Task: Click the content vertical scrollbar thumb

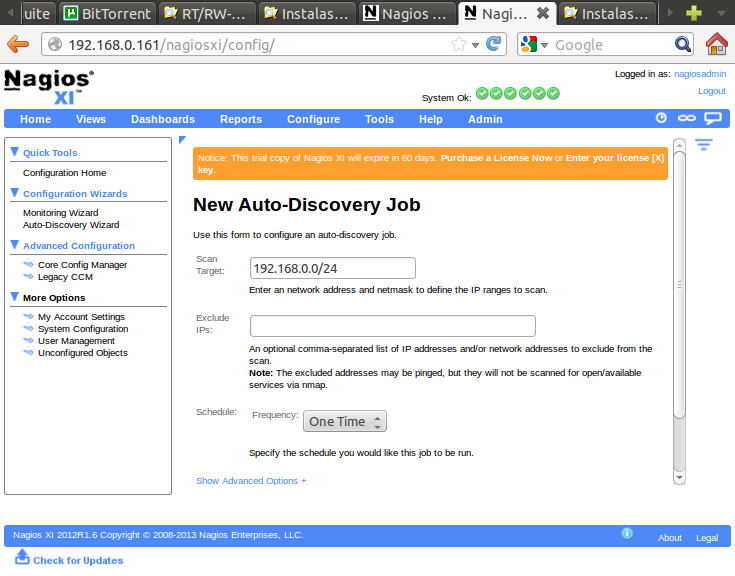Action: (679, 284)
